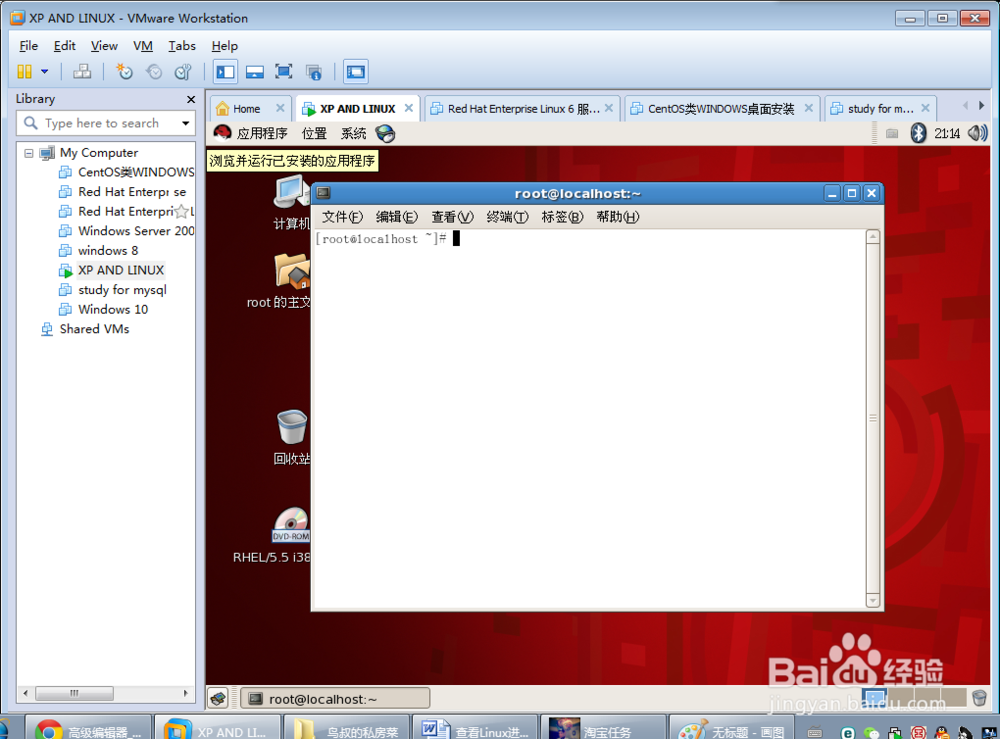Pause the virtual machine using the toolbar

(x=24, y=71)
